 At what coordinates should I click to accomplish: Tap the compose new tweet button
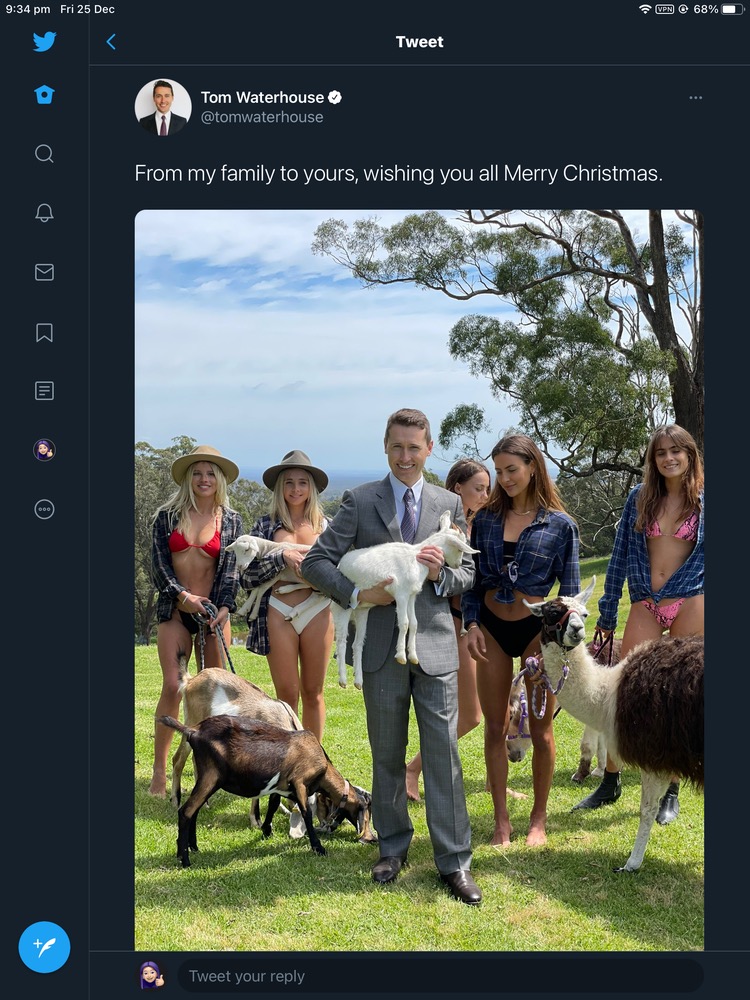point(44,947)
